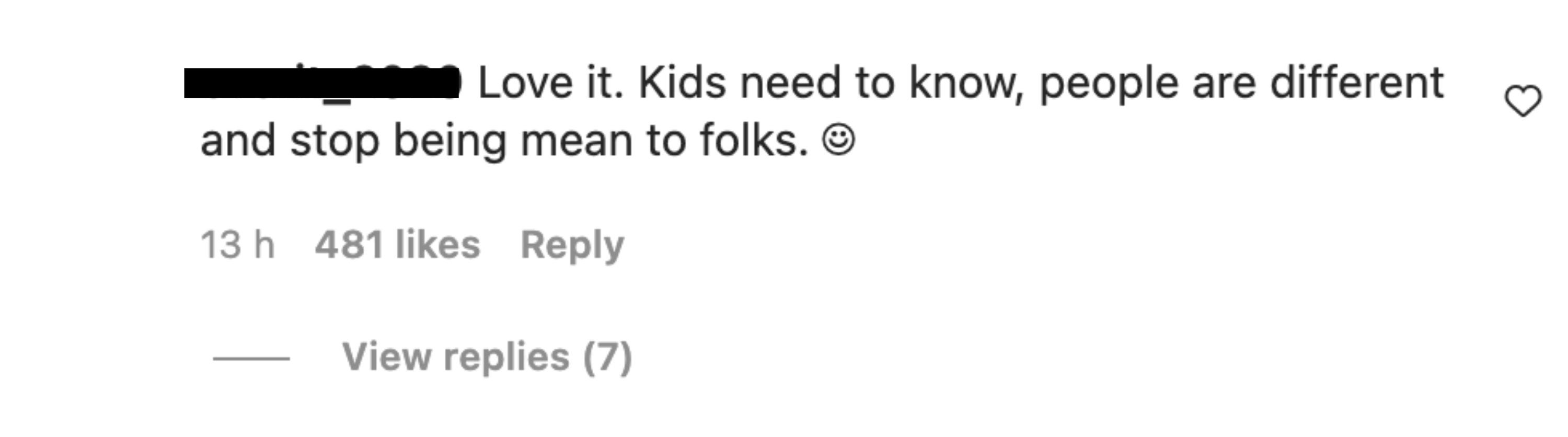Screen dimensions: 1568x437
Task: Click the word 'folks.' before the emoji
Action: [x=754, y=141]
